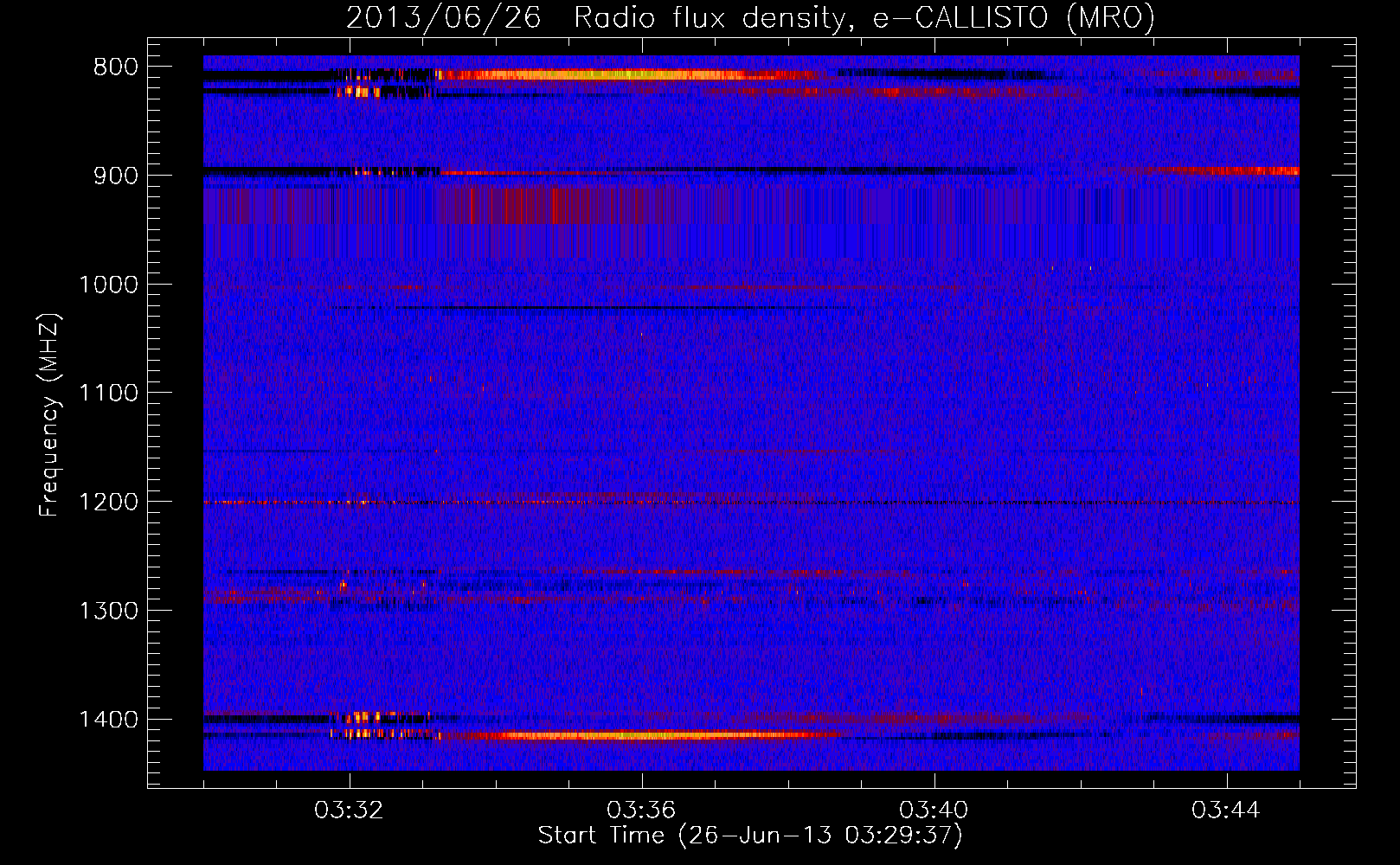Click the "Start Time (26-Jun-13 03:29:37)" x-axis label
Image resolution: width=1400 pixels, height=865 pixels.
tap(750, 836)
